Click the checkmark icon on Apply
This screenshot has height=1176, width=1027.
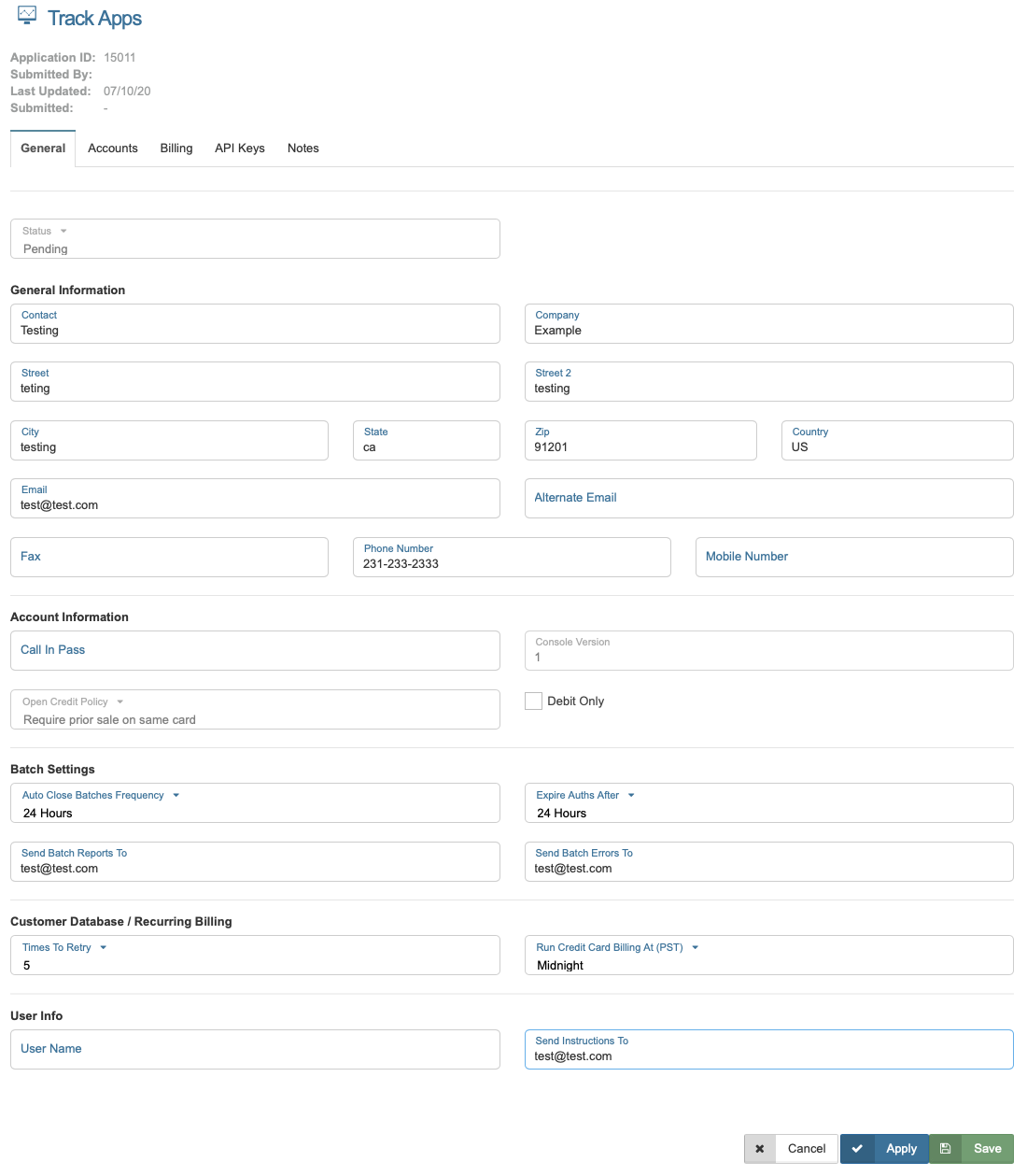857,1149
